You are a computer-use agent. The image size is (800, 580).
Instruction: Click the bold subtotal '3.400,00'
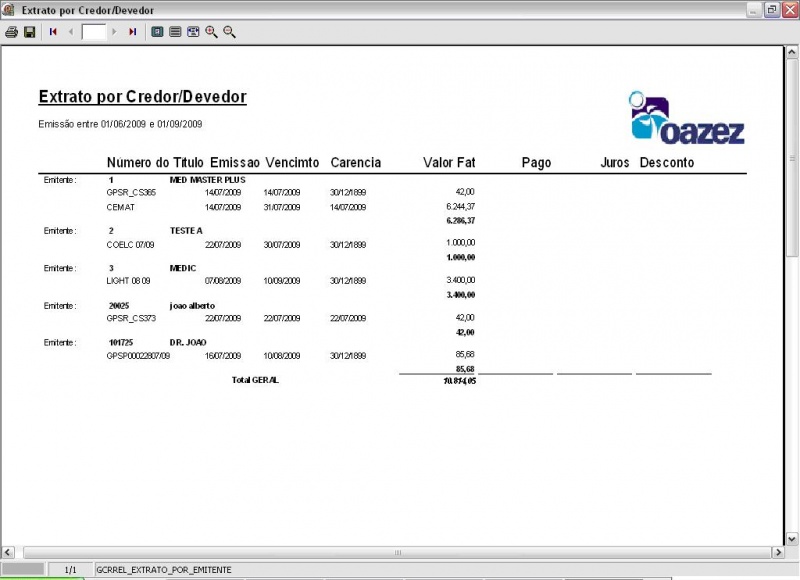click(x=461, y=295)
